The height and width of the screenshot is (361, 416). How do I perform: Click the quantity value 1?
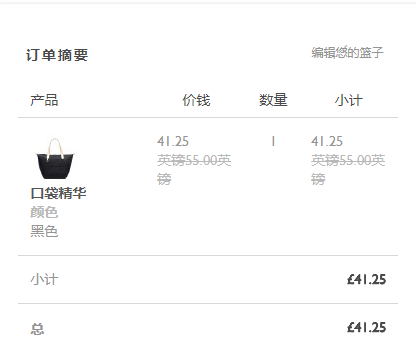pyautogui.click(x=273, y=141)
